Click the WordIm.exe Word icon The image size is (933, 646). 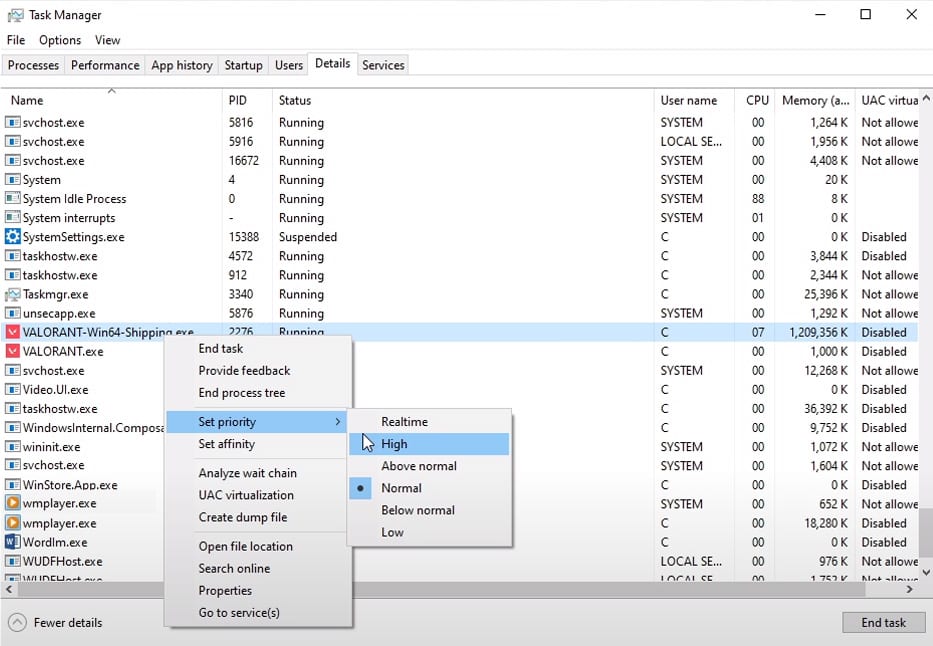[x=13, y=542]
